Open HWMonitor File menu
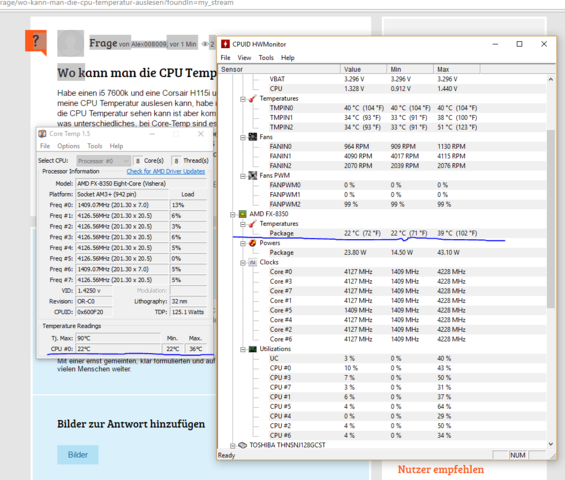 click(x=225, y=58)
